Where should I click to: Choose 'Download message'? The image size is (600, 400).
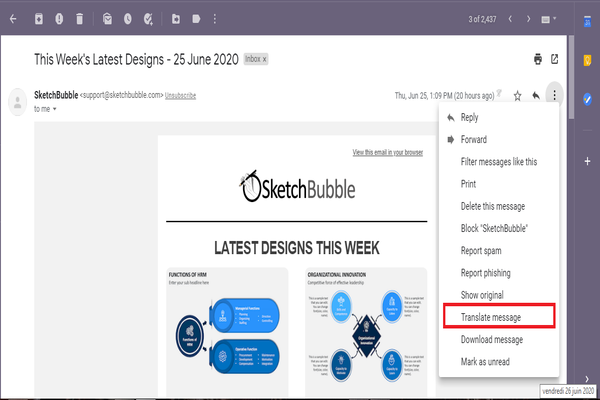(x=499, y=340)
